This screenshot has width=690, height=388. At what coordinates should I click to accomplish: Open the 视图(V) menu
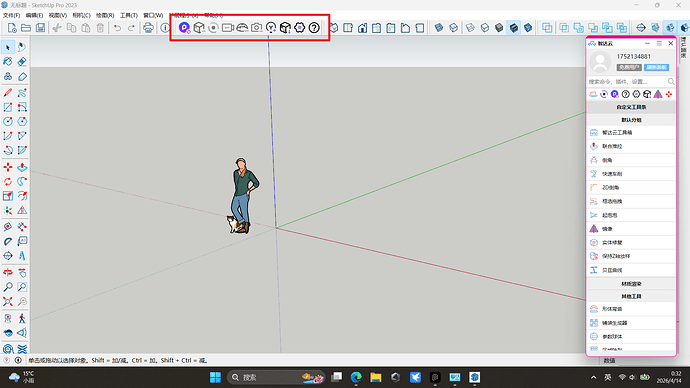click(58, 15)
